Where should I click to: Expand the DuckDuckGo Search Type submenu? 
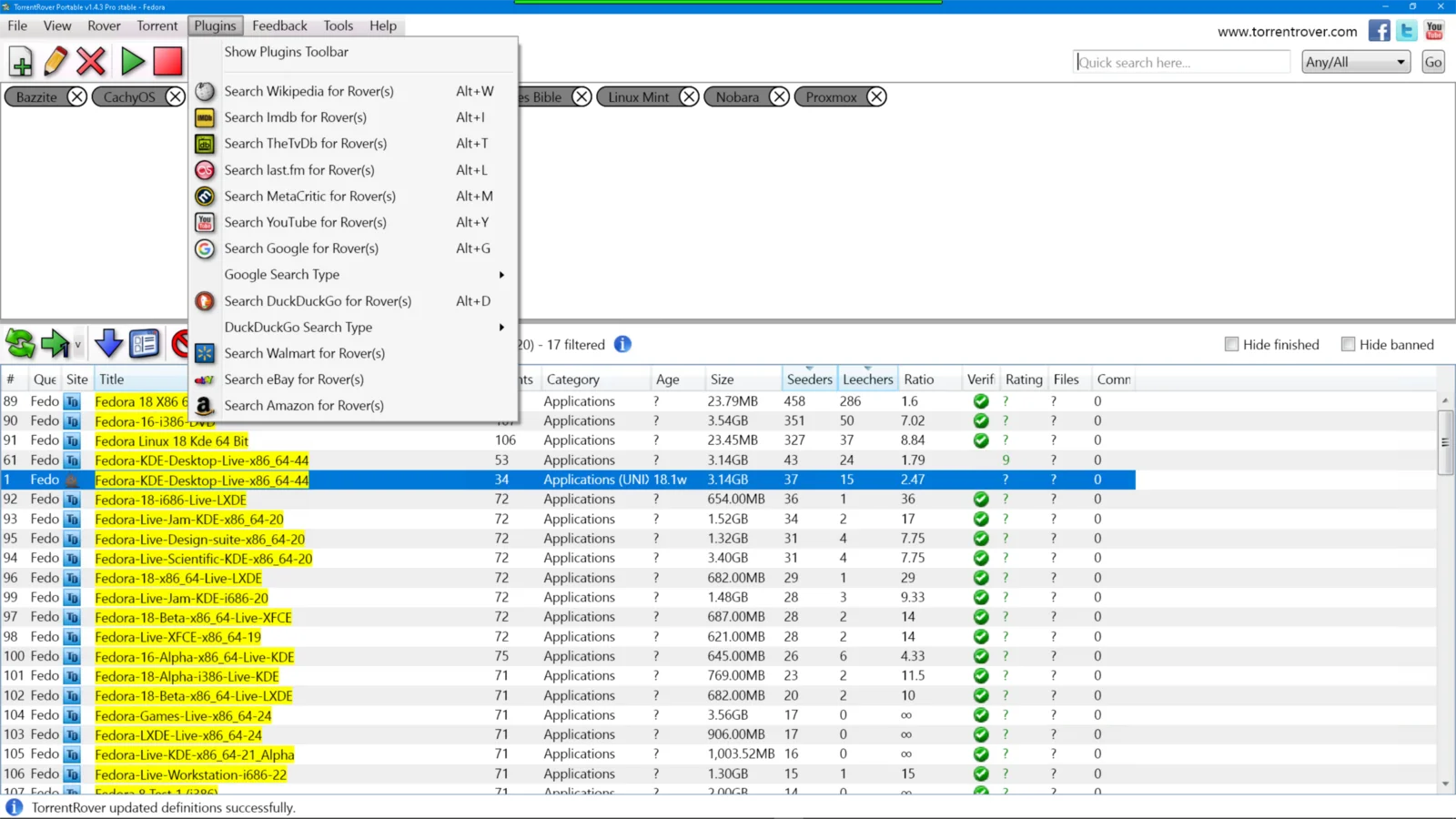click(x=353, y=328)
